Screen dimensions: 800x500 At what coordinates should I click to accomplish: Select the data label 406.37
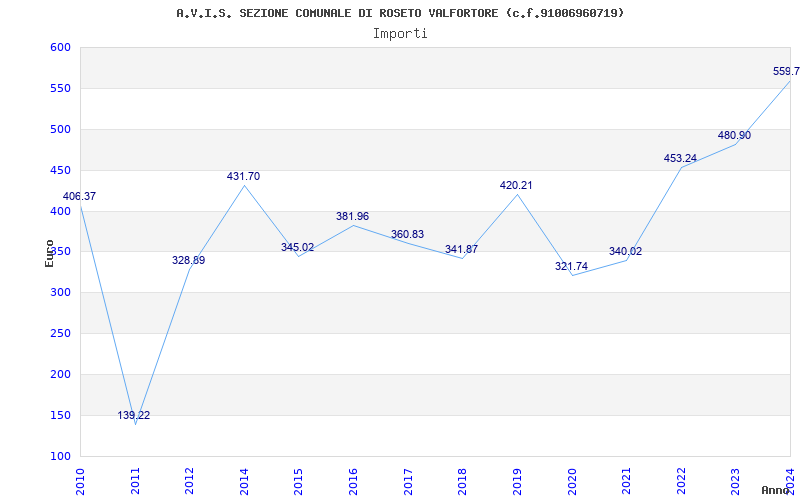tap(79, 196)
